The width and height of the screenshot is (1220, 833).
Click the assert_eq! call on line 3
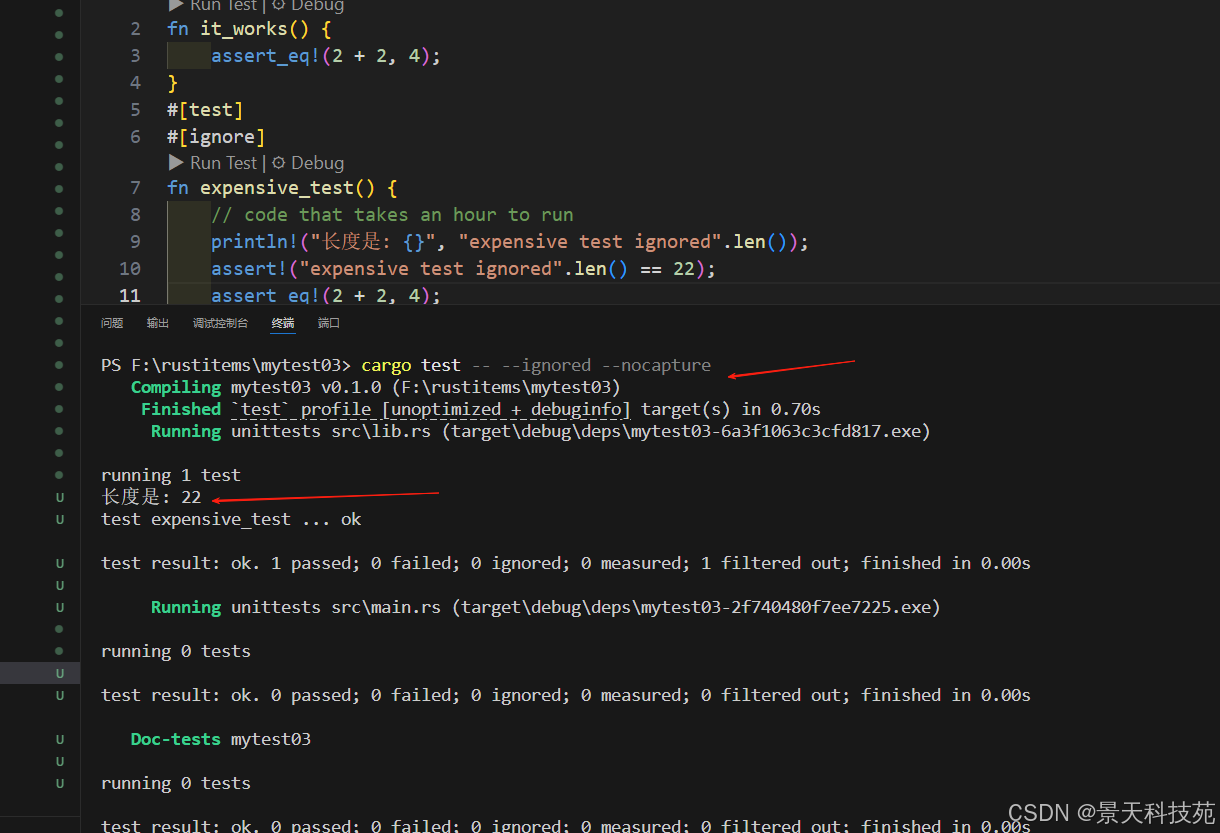(x=326, y=56)
